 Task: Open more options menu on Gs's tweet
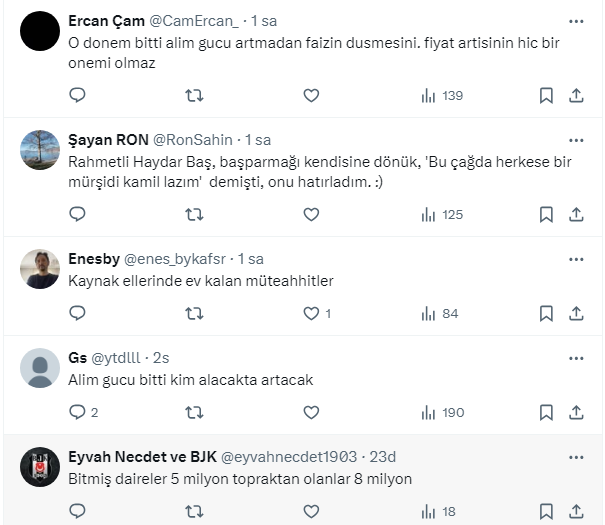[x=576, y=357]
